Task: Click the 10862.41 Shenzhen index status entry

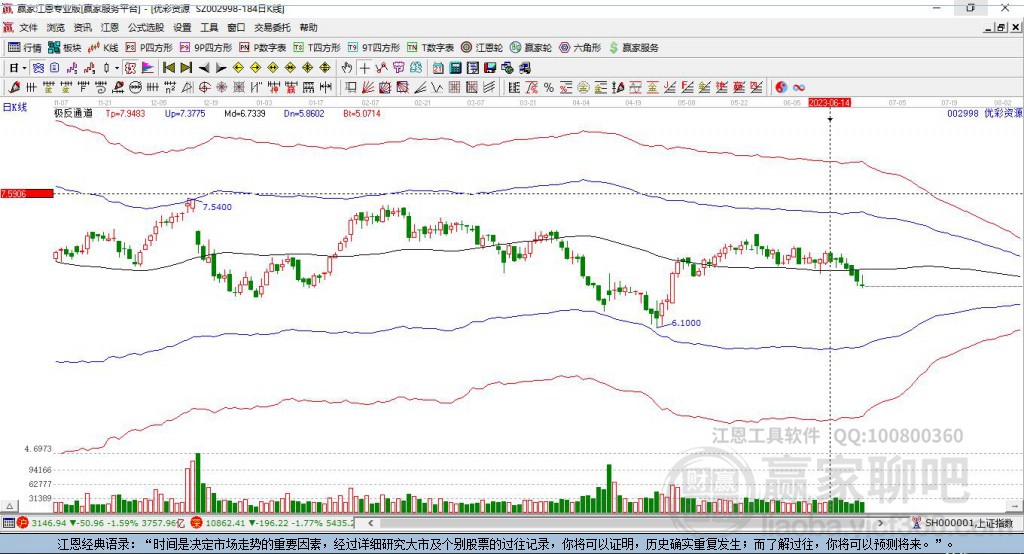Action: point(272,523)
